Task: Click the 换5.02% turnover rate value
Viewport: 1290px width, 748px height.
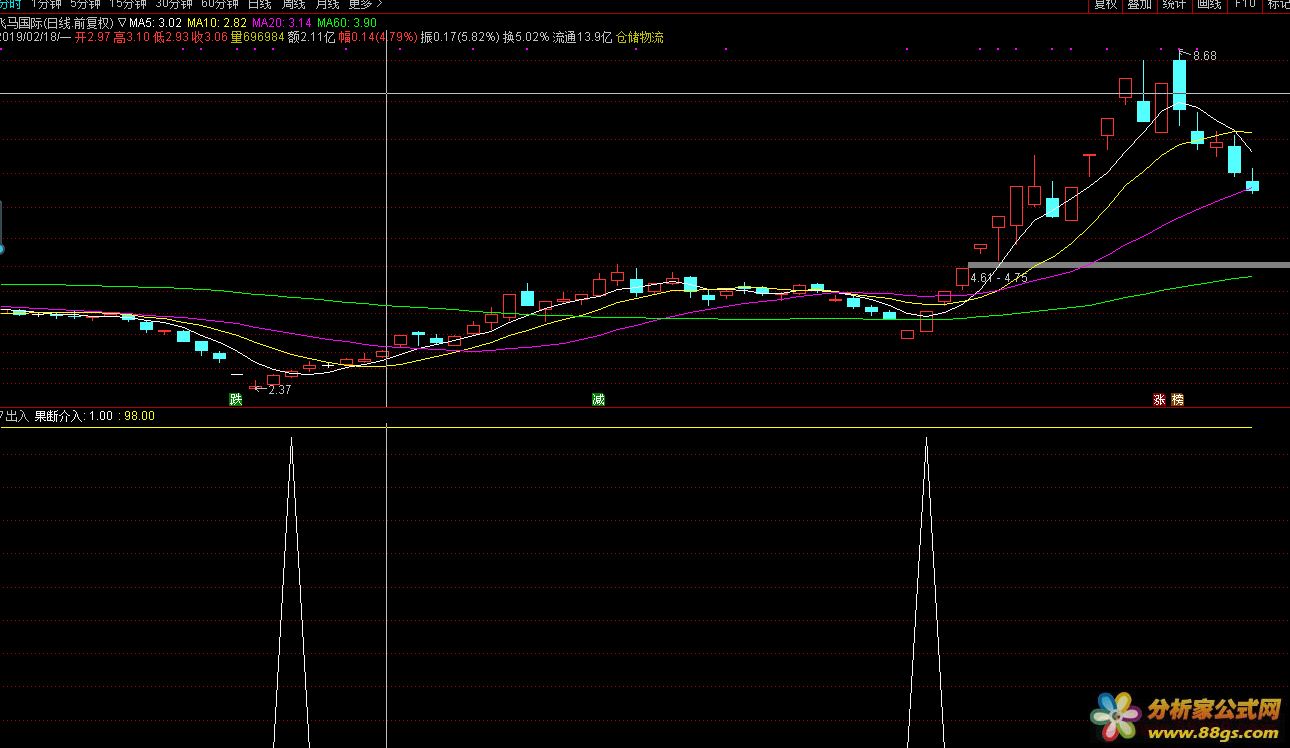Action: (526, 37)
